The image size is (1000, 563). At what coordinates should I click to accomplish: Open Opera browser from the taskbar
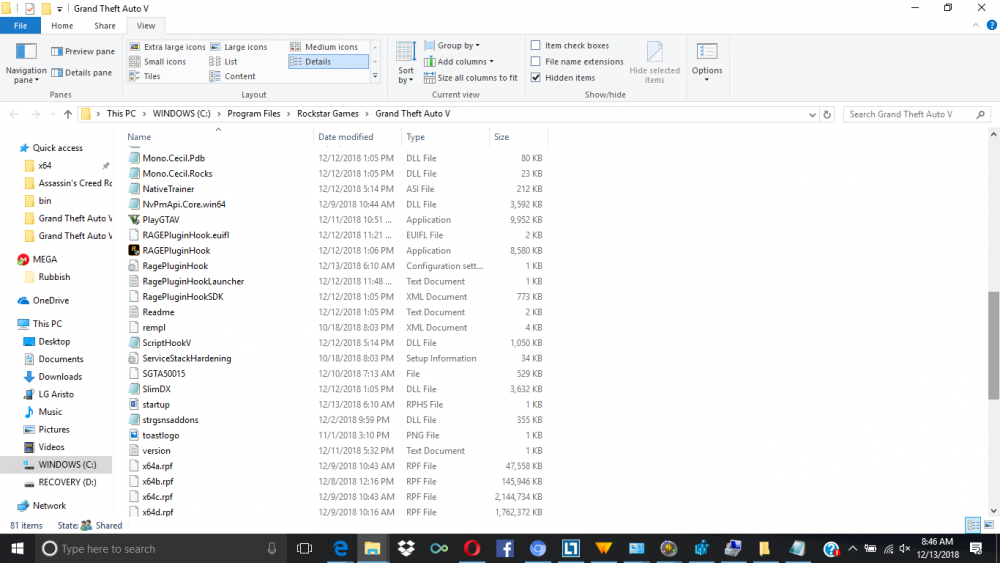(x=471, y=548)
